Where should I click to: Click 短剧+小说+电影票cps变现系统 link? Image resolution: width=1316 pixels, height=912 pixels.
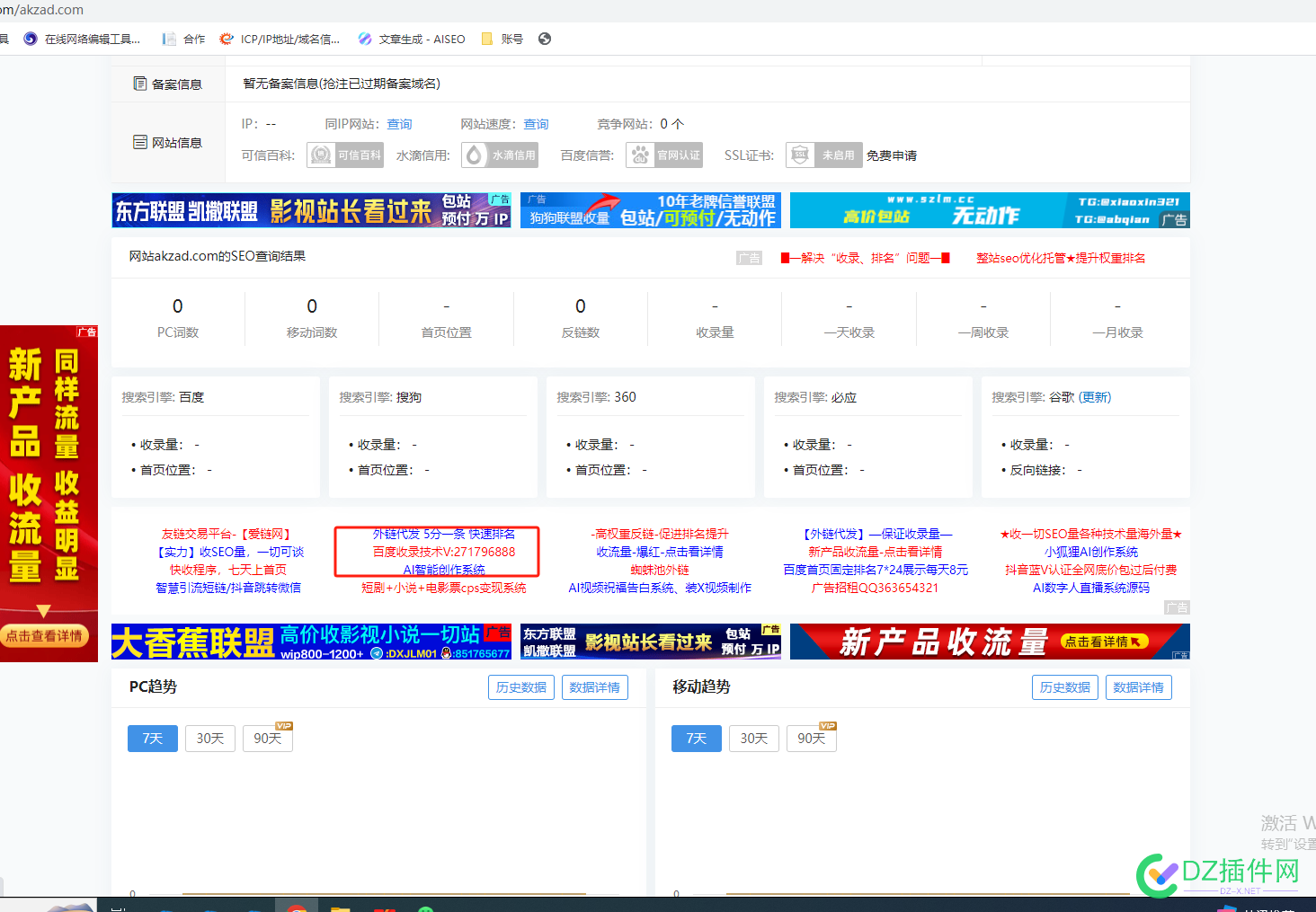click(444, 588)
